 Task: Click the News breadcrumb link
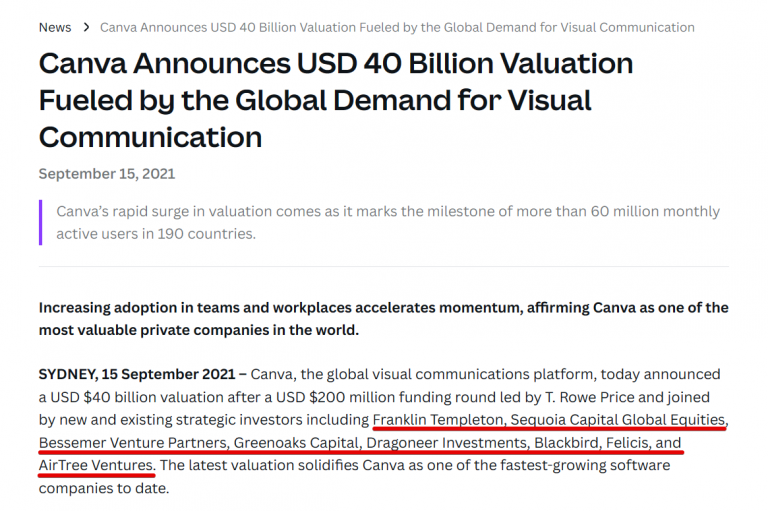pyautogui.click(x=55, y=27)
